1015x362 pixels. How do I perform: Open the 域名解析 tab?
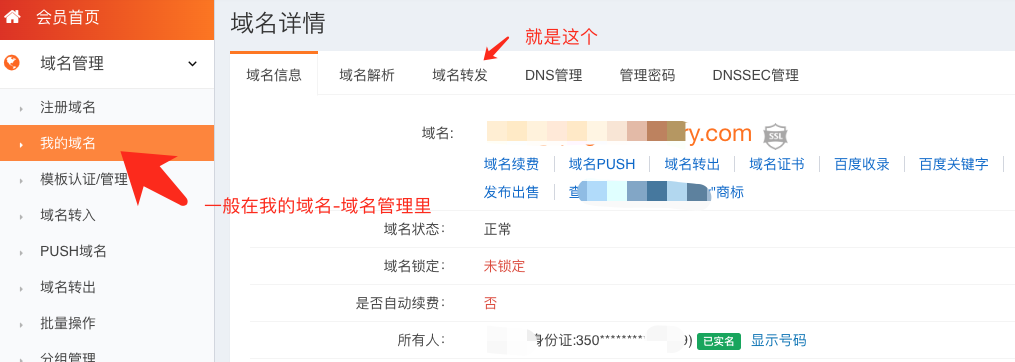tap(367, 75)
